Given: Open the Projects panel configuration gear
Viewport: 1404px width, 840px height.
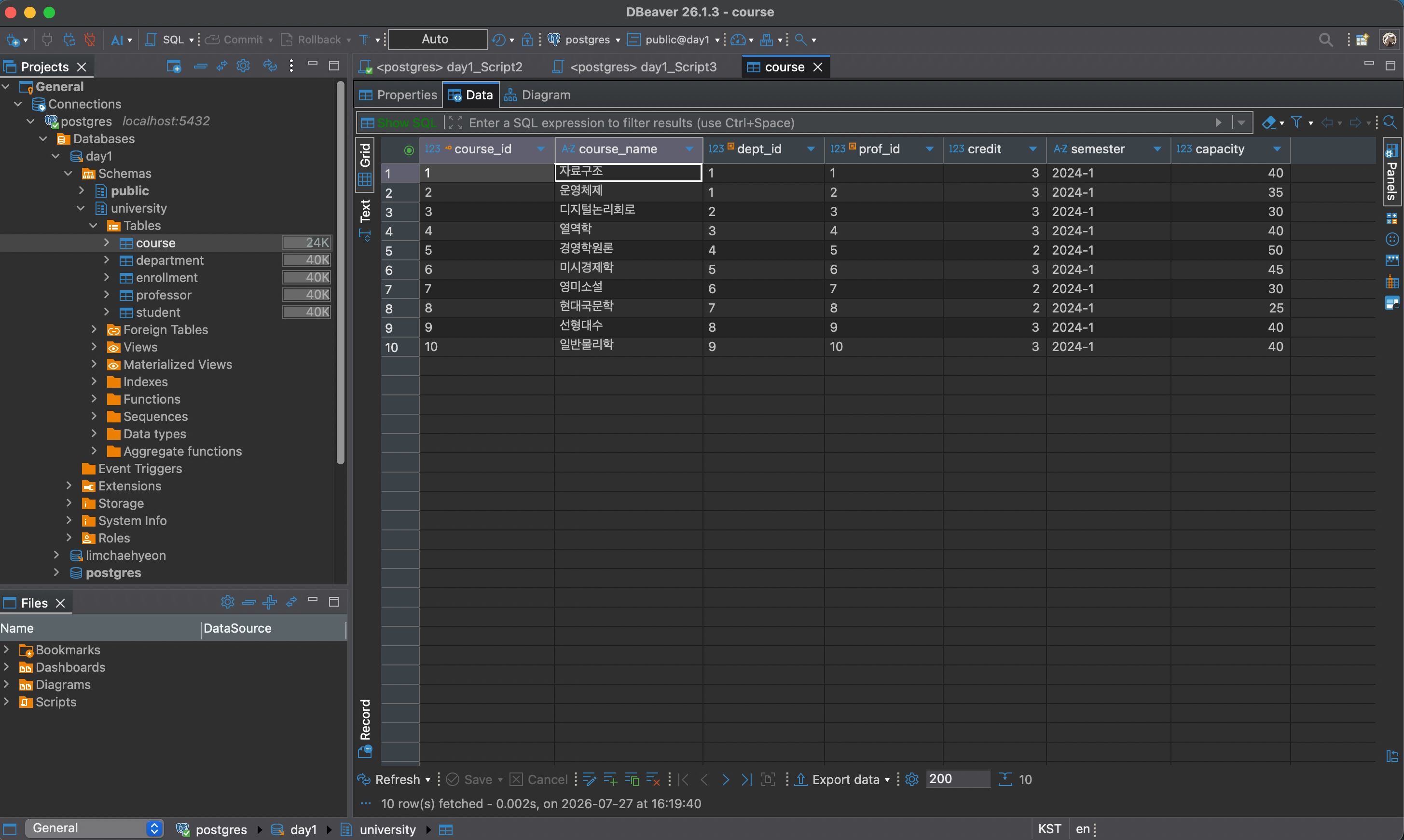Looking at the screenshot, I should pos(243,66).
